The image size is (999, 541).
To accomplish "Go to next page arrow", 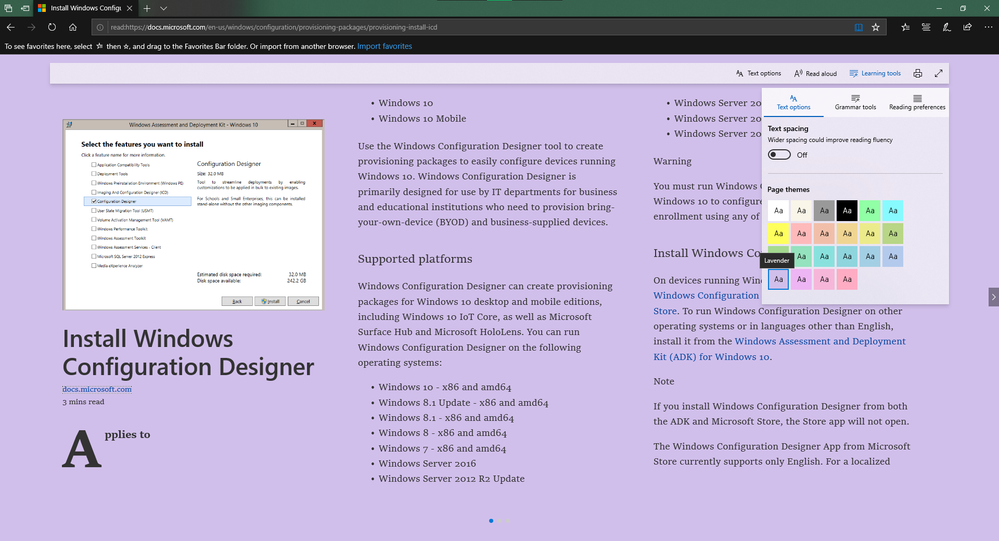I will click(x=993, y=297).
